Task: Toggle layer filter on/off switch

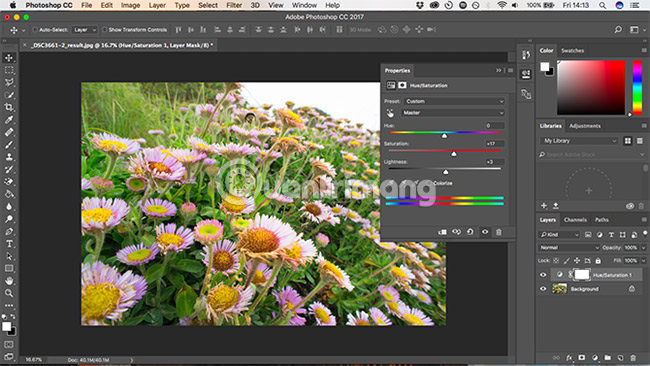Action: pyautogui.click(x=645, y=233)
